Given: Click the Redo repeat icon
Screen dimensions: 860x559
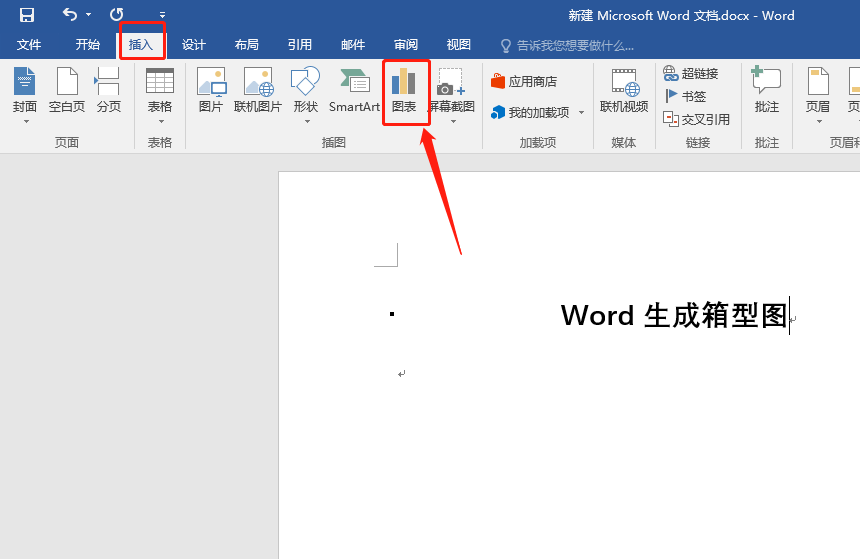Looking at the screenshot, I should tap(117, 15).
